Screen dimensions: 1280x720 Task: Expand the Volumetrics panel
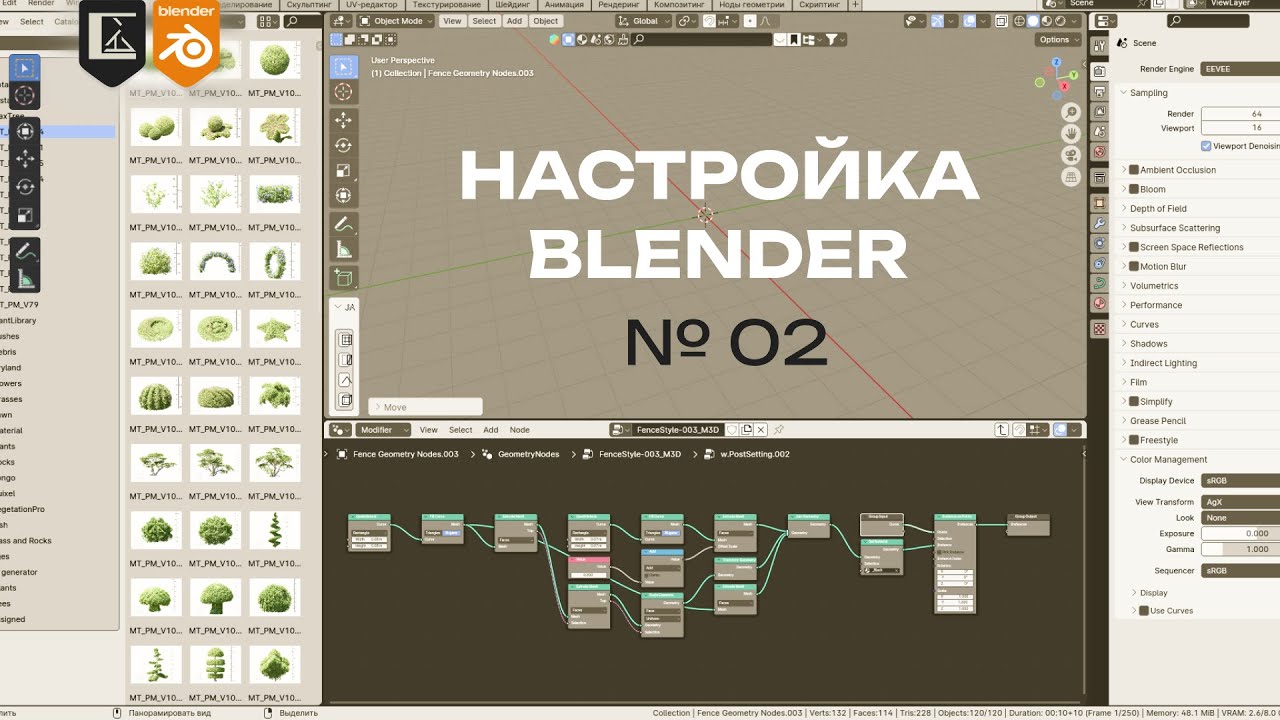[x=1154, y=286]
